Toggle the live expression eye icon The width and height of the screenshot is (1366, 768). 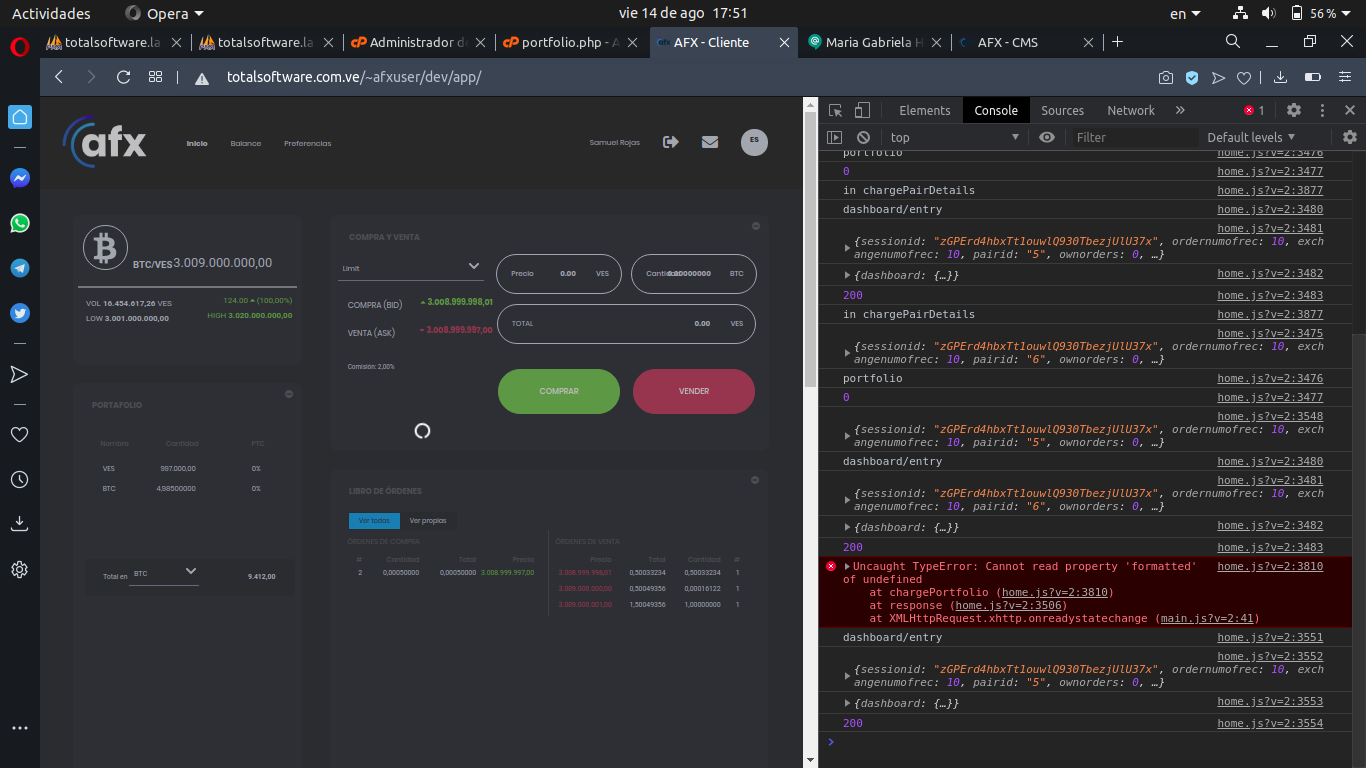tap(1047, 137)
